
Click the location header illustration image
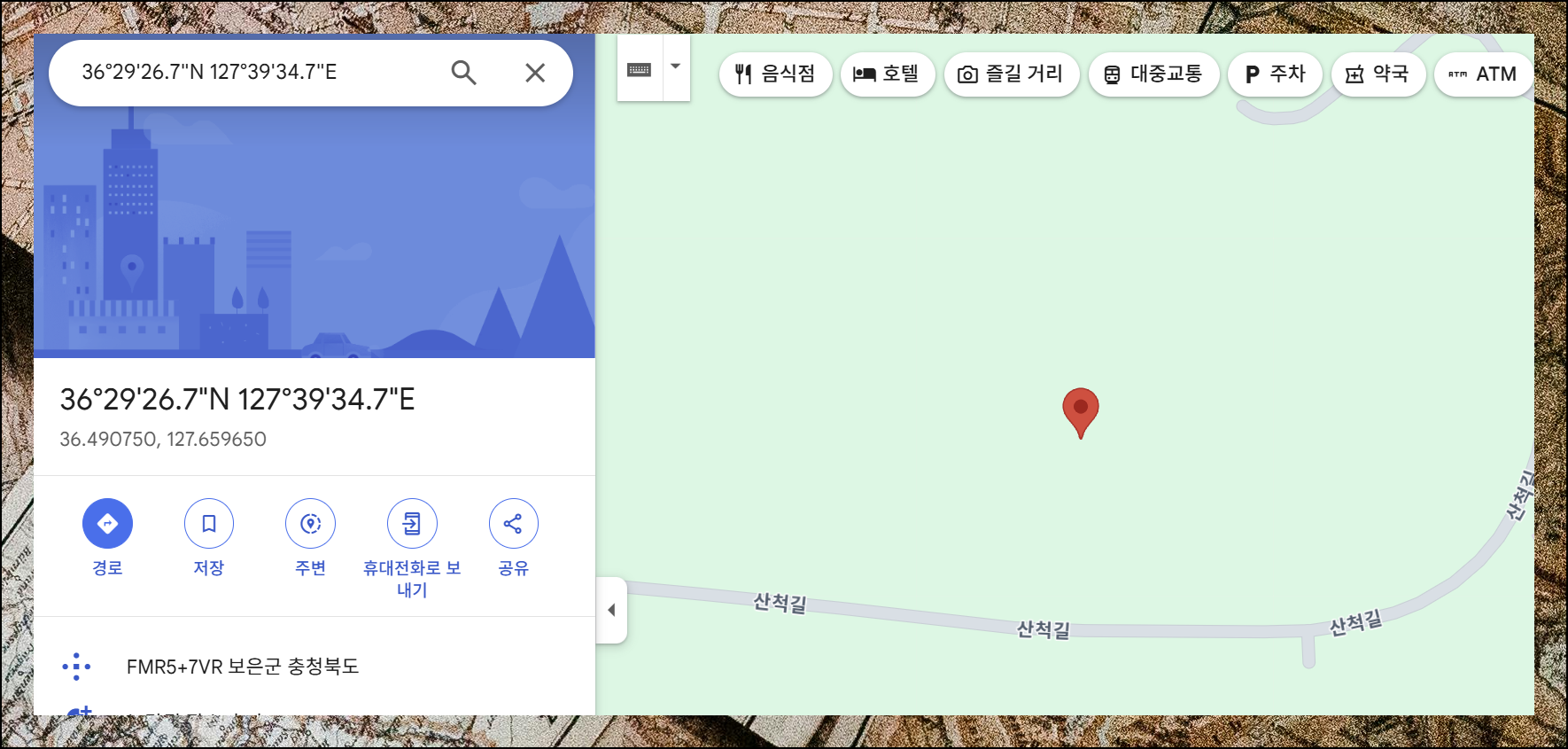point(314,197)
